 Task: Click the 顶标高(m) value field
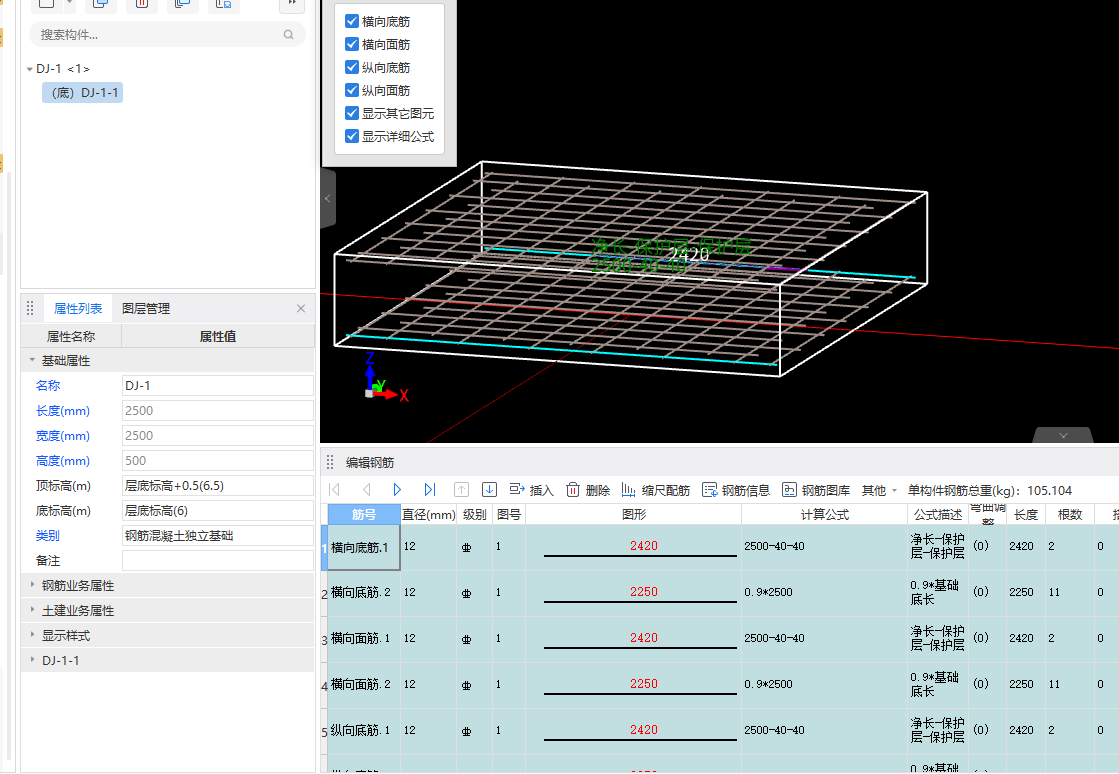point(218,486)
